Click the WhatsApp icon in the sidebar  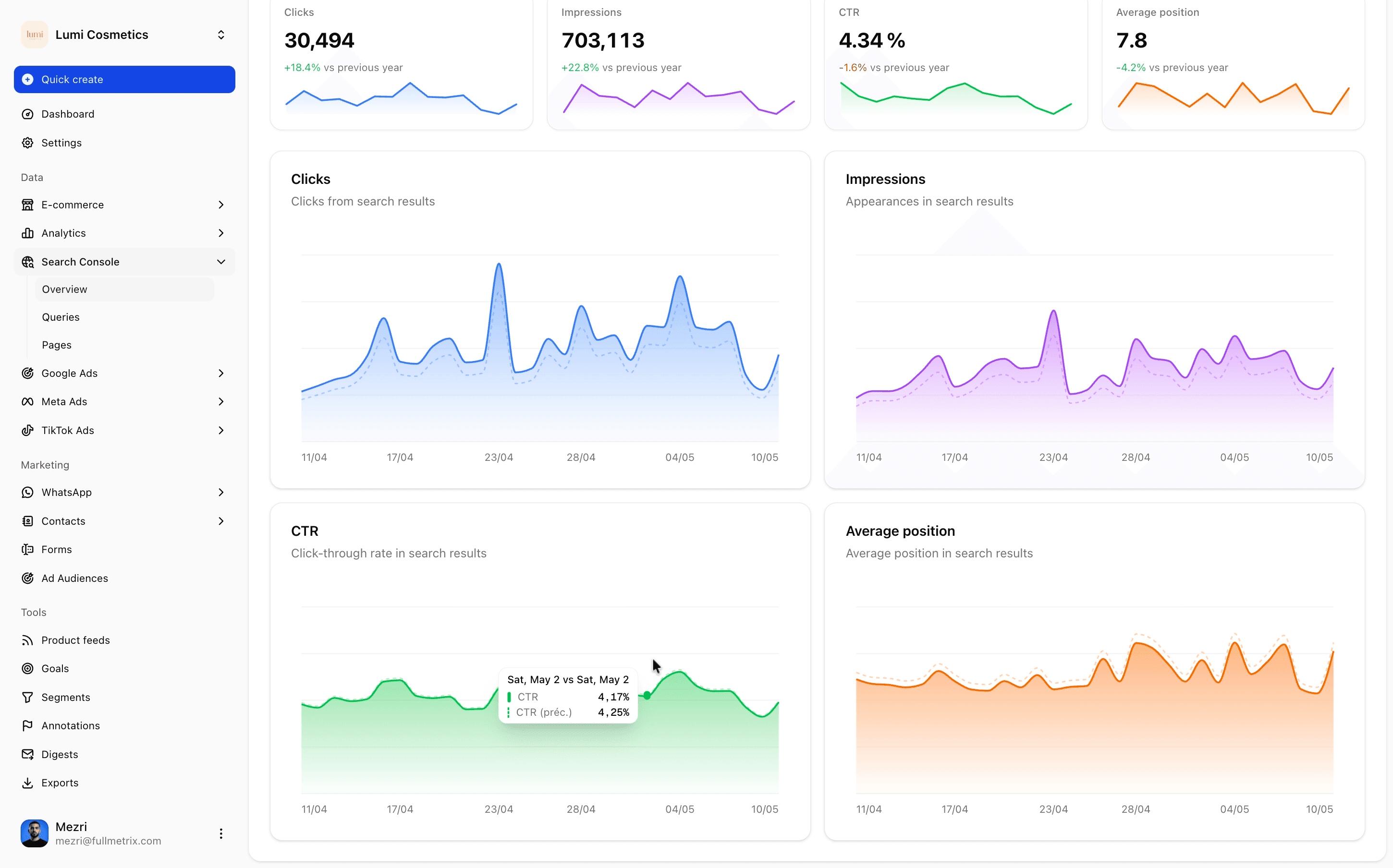click(x=27, y=492)
